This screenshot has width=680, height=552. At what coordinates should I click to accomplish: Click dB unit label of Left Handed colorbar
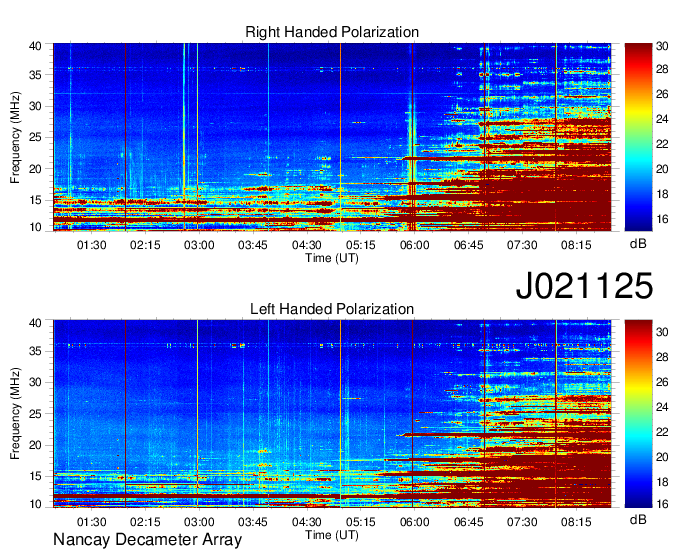coord(638,519)
